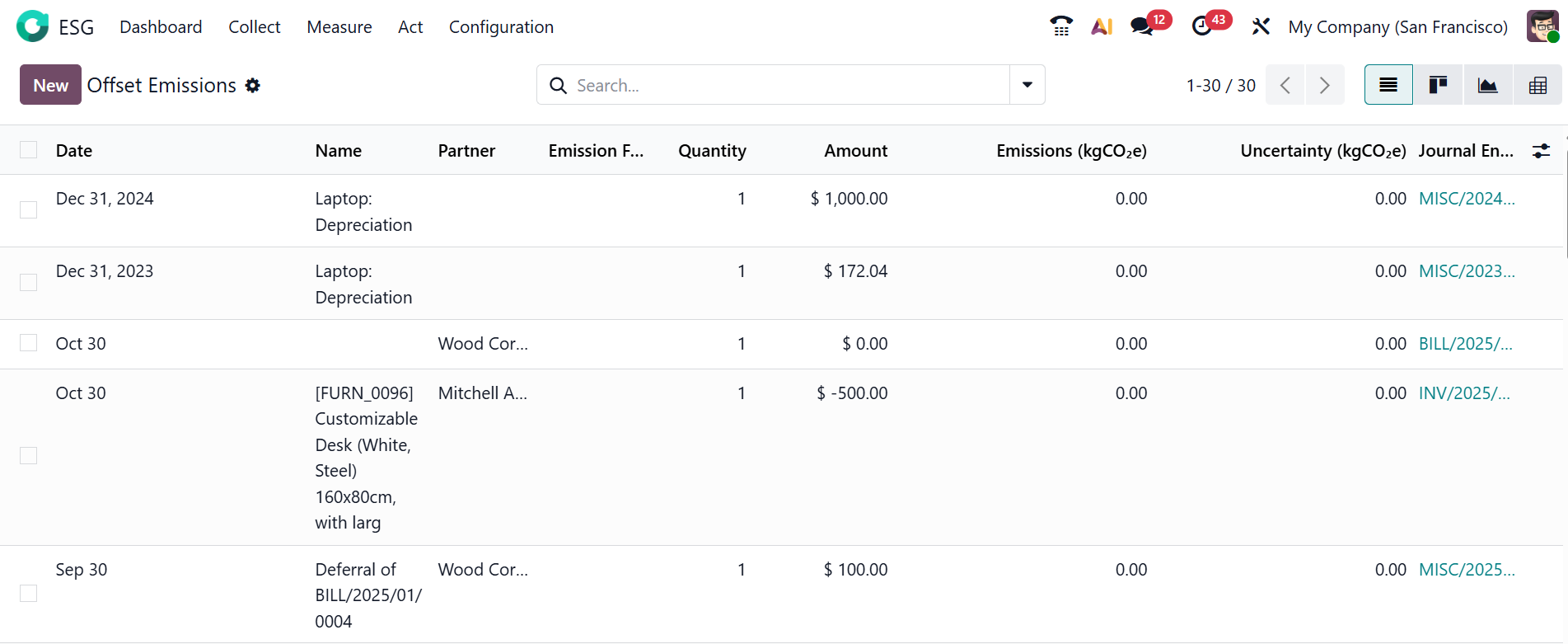
Task: Expand the search filter dropdown arrow
Action: (1027, 85)
